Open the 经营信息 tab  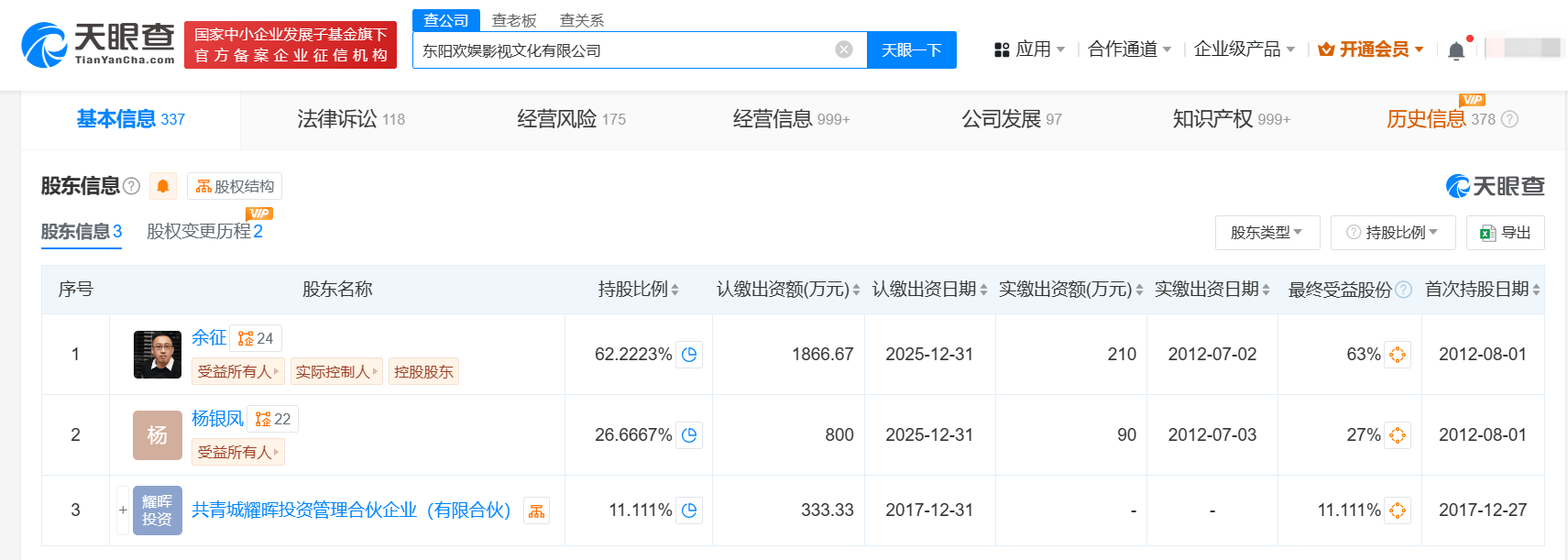point(791,119)
